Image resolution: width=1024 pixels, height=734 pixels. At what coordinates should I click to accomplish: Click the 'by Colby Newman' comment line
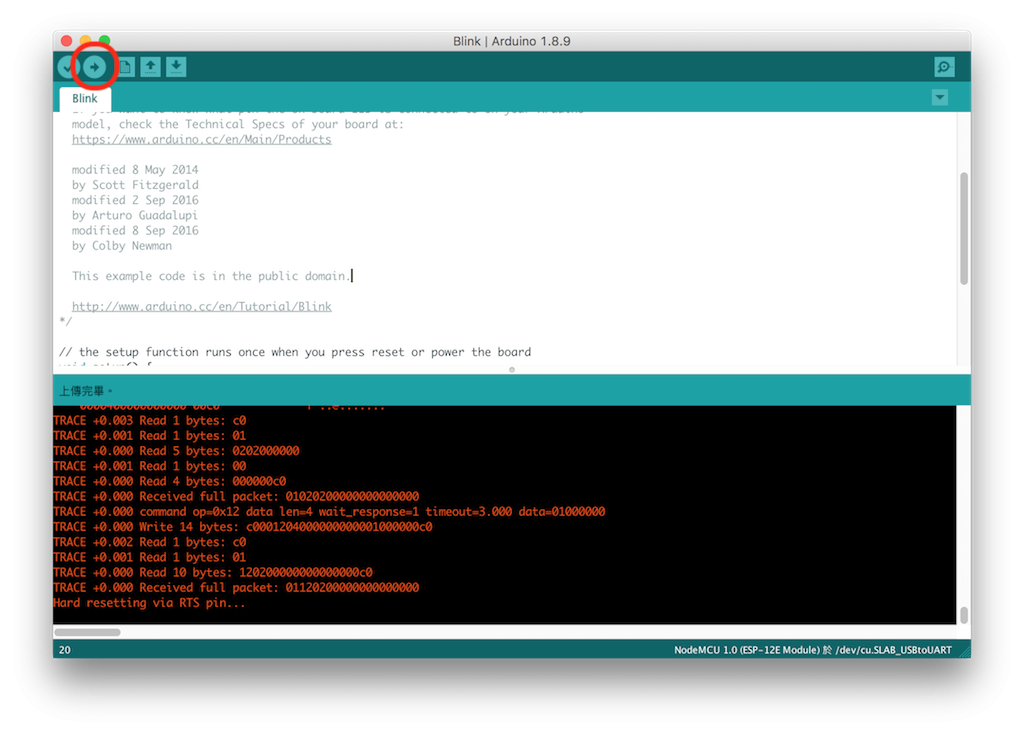pyautogui.click(x=122, y=246)
